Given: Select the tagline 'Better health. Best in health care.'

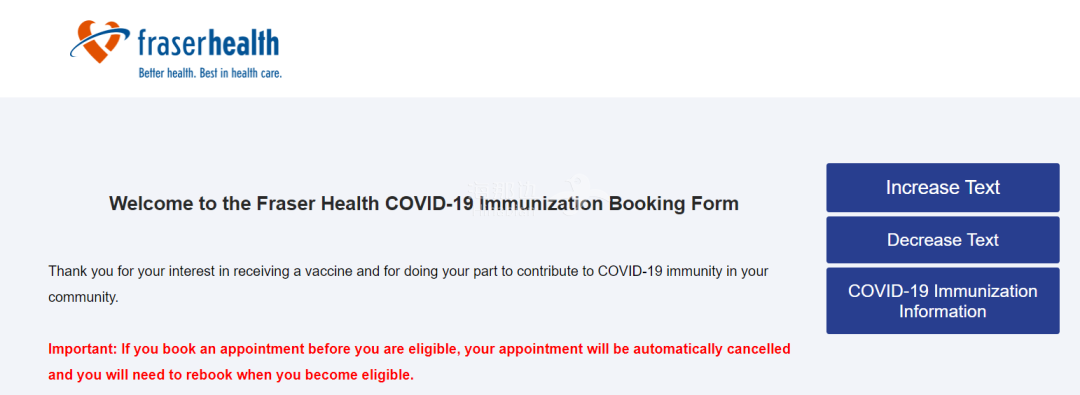Looking at the screenshot, I should pyautogui.click(x=210, y=72).
